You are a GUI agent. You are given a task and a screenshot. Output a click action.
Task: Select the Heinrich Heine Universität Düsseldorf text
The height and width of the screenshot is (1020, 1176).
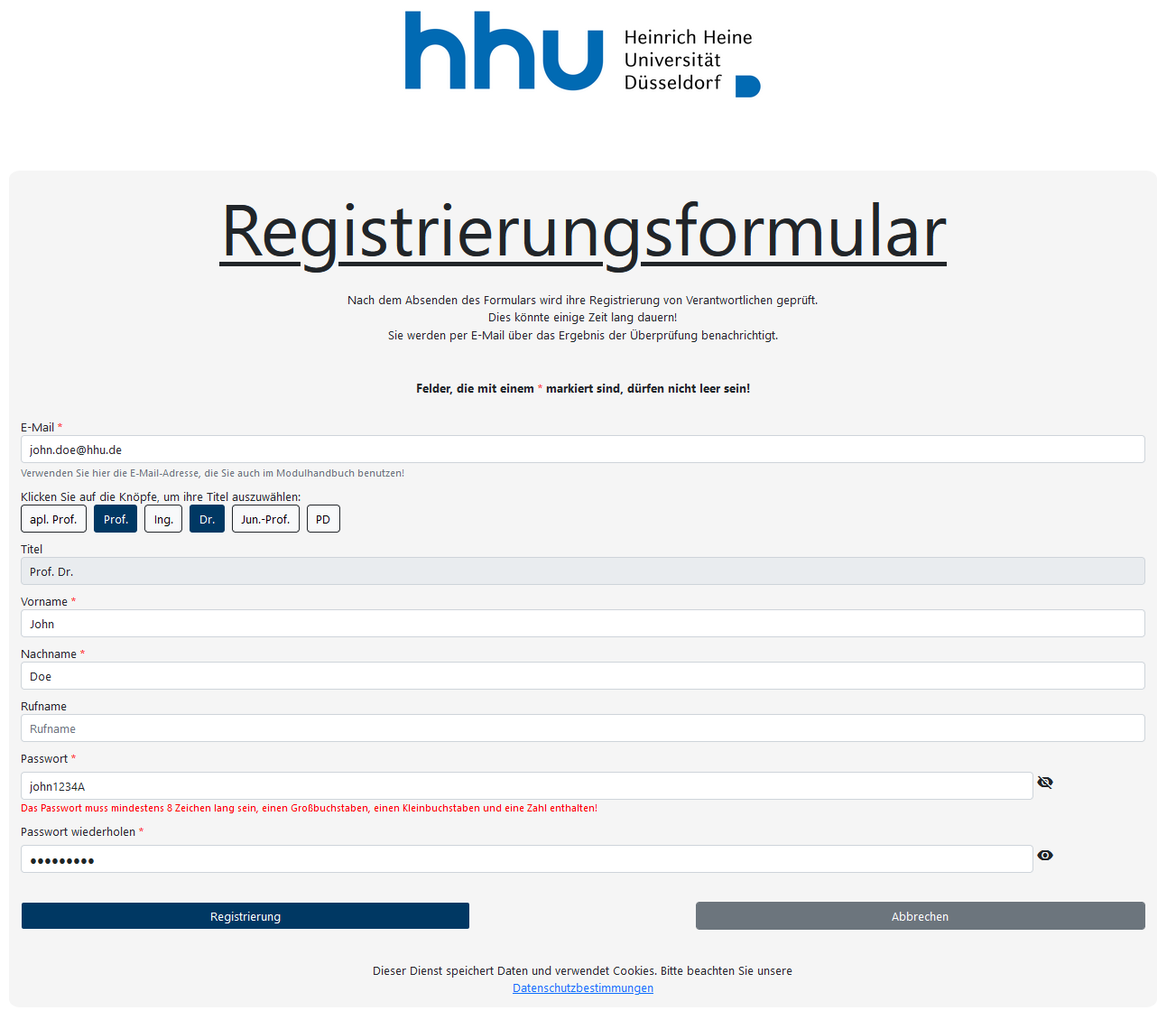pyautogui.click(x=689, y=60)
